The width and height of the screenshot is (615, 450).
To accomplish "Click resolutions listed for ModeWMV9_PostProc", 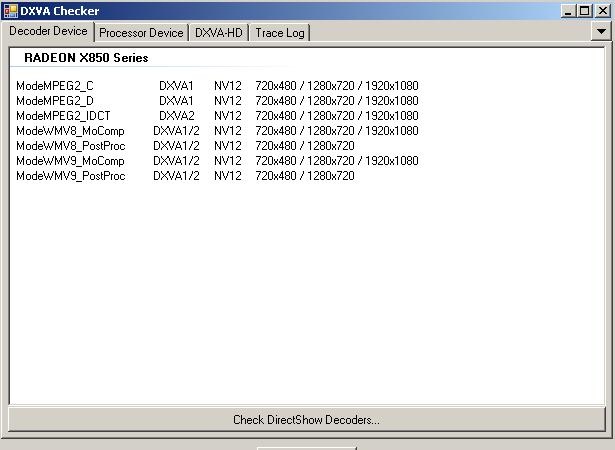I will click(x=305, y=175).
